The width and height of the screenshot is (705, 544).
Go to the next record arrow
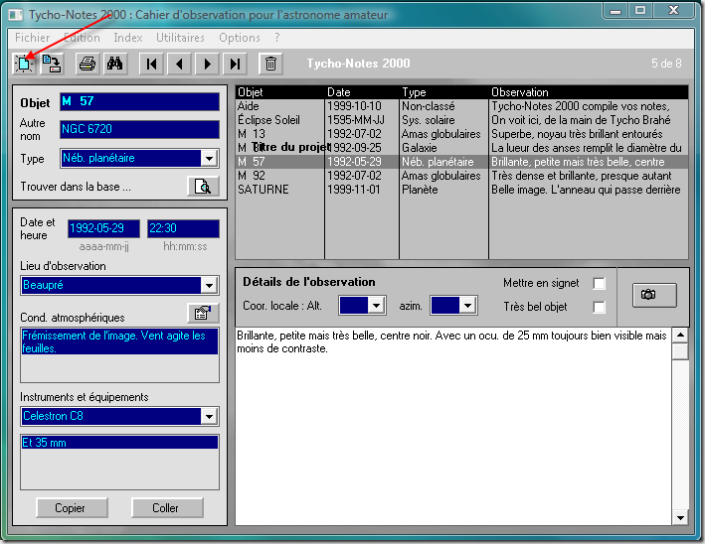click(207, 64)
